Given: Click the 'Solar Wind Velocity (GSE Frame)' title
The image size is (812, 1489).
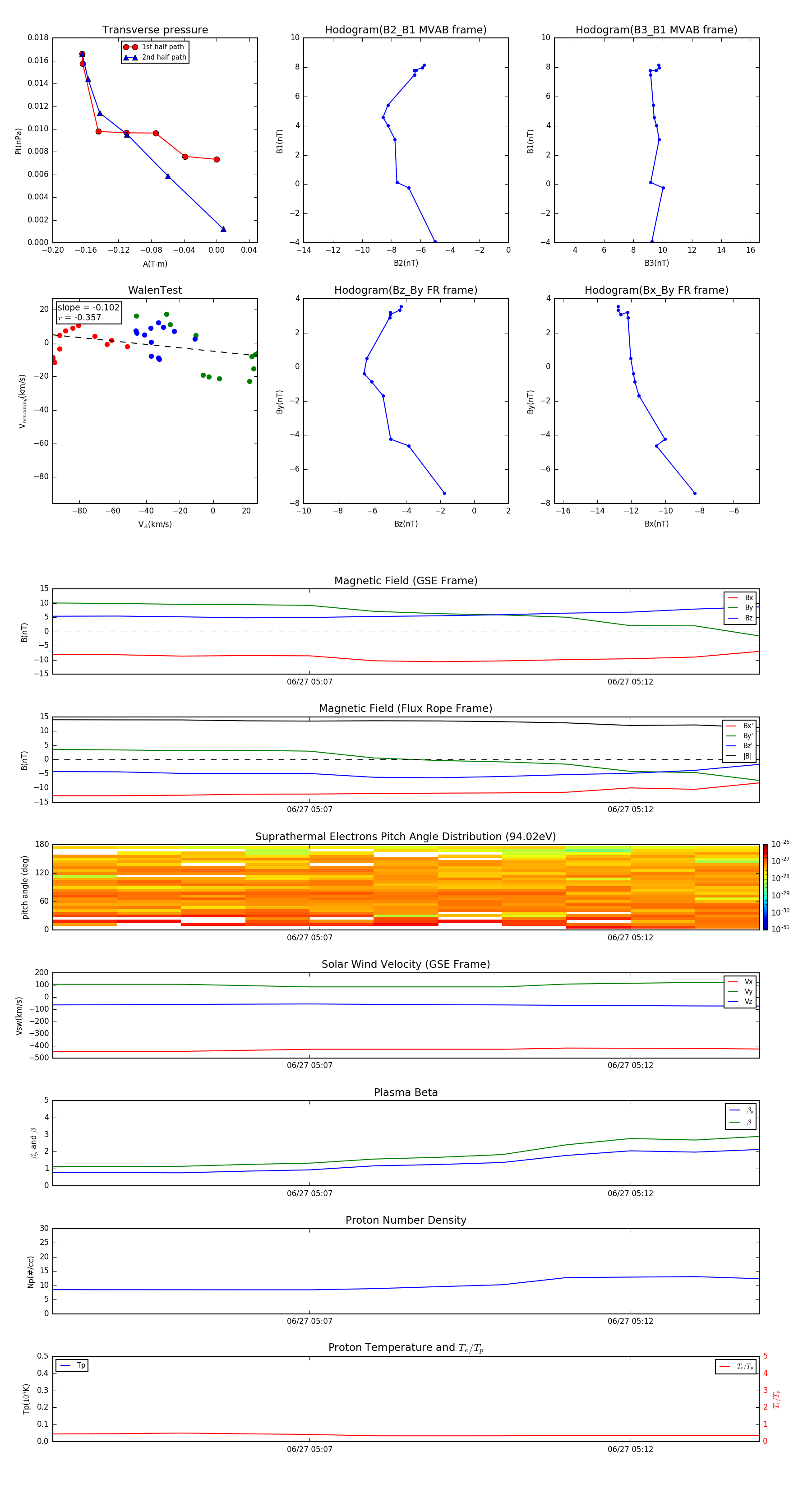Looking at the screenshot, I should coord(406,965).
